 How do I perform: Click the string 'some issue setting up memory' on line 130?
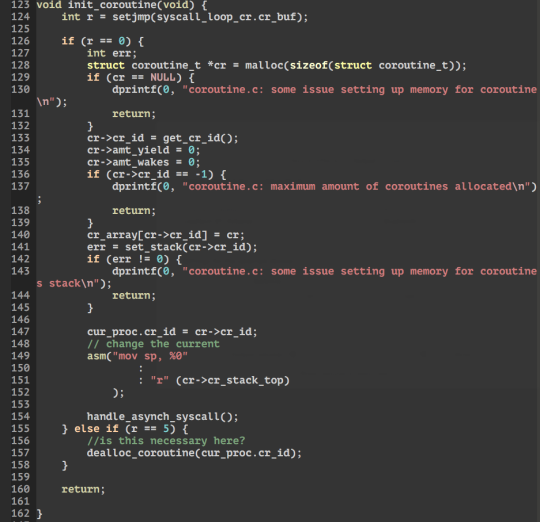[x=359, y=90]
